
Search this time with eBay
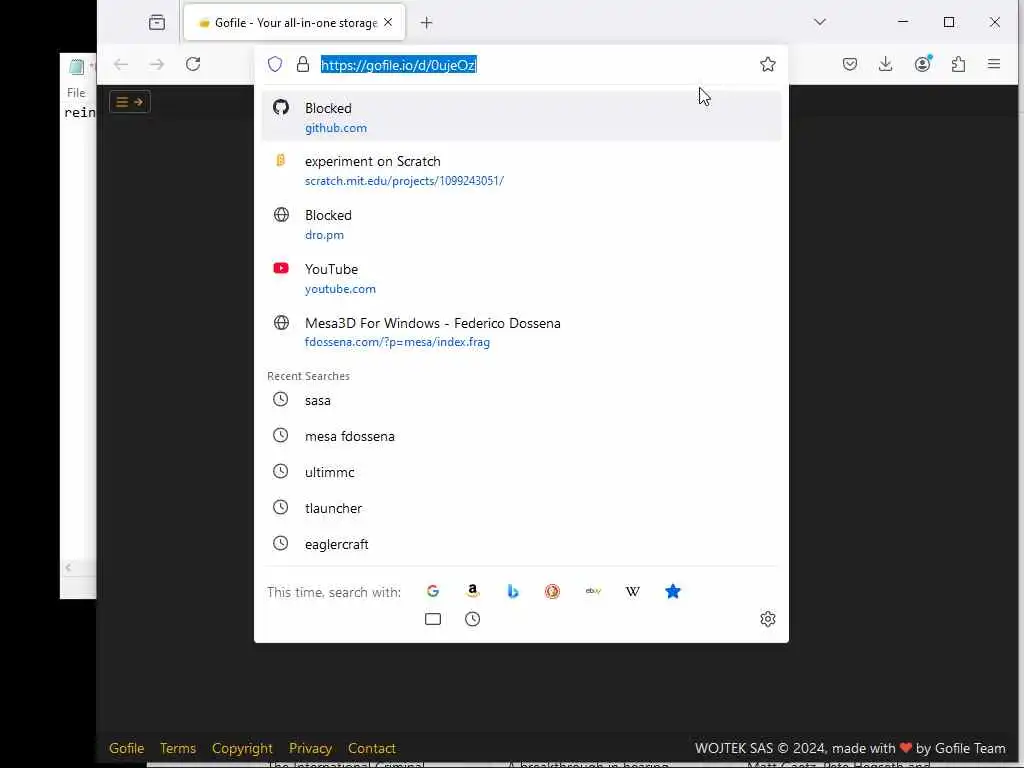593,591
